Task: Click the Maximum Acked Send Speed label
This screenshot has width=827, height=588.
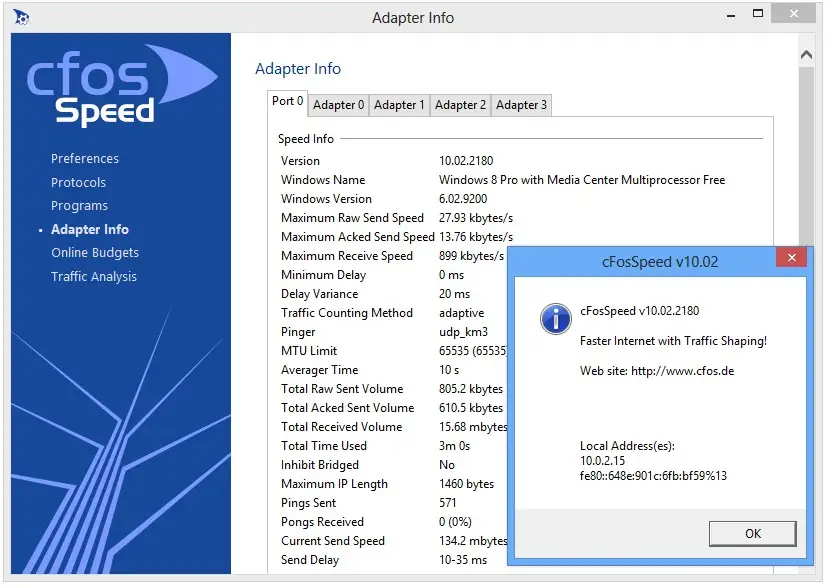Action: (x=358, y=237)
